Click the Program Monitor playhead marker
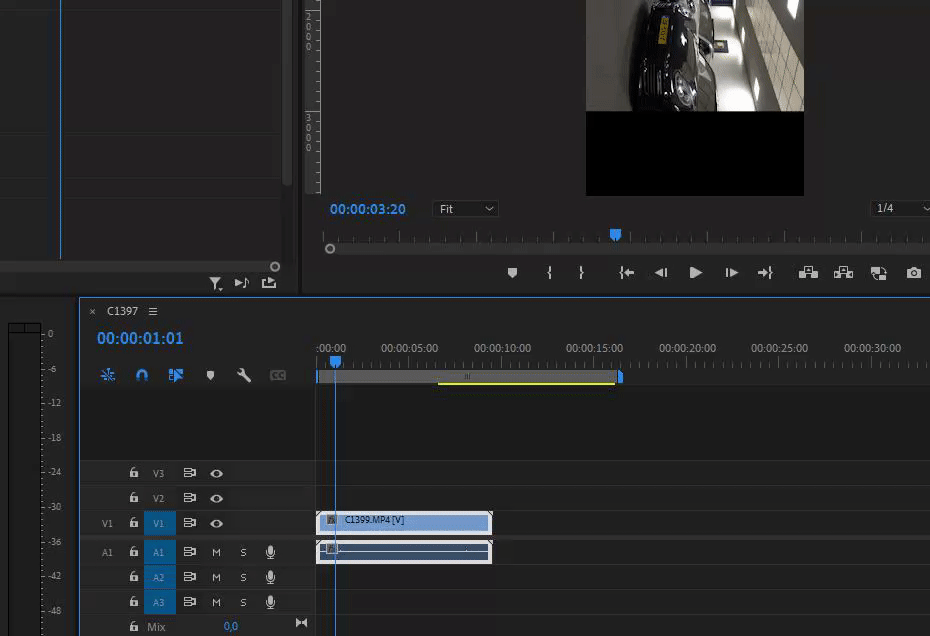 click(615, 235)
